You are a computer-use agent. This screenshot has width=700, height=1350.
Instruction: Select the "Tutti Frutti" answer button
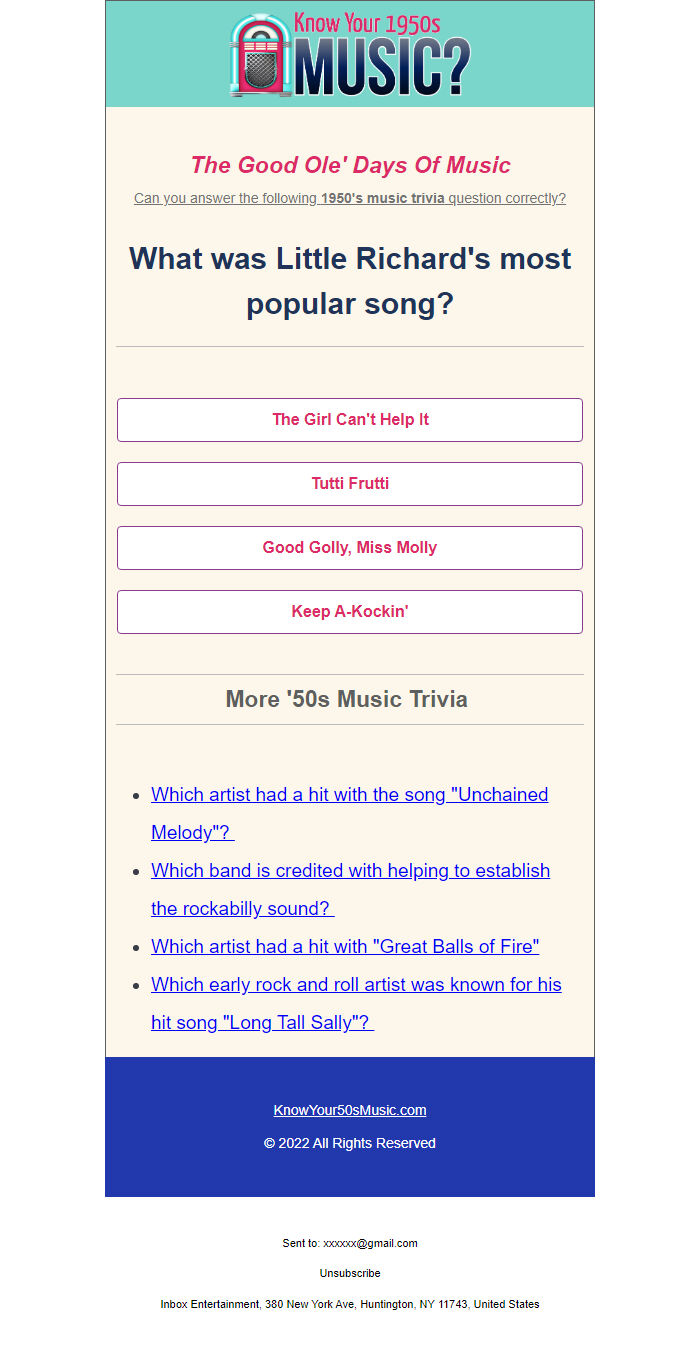click(x=350, y=484)
